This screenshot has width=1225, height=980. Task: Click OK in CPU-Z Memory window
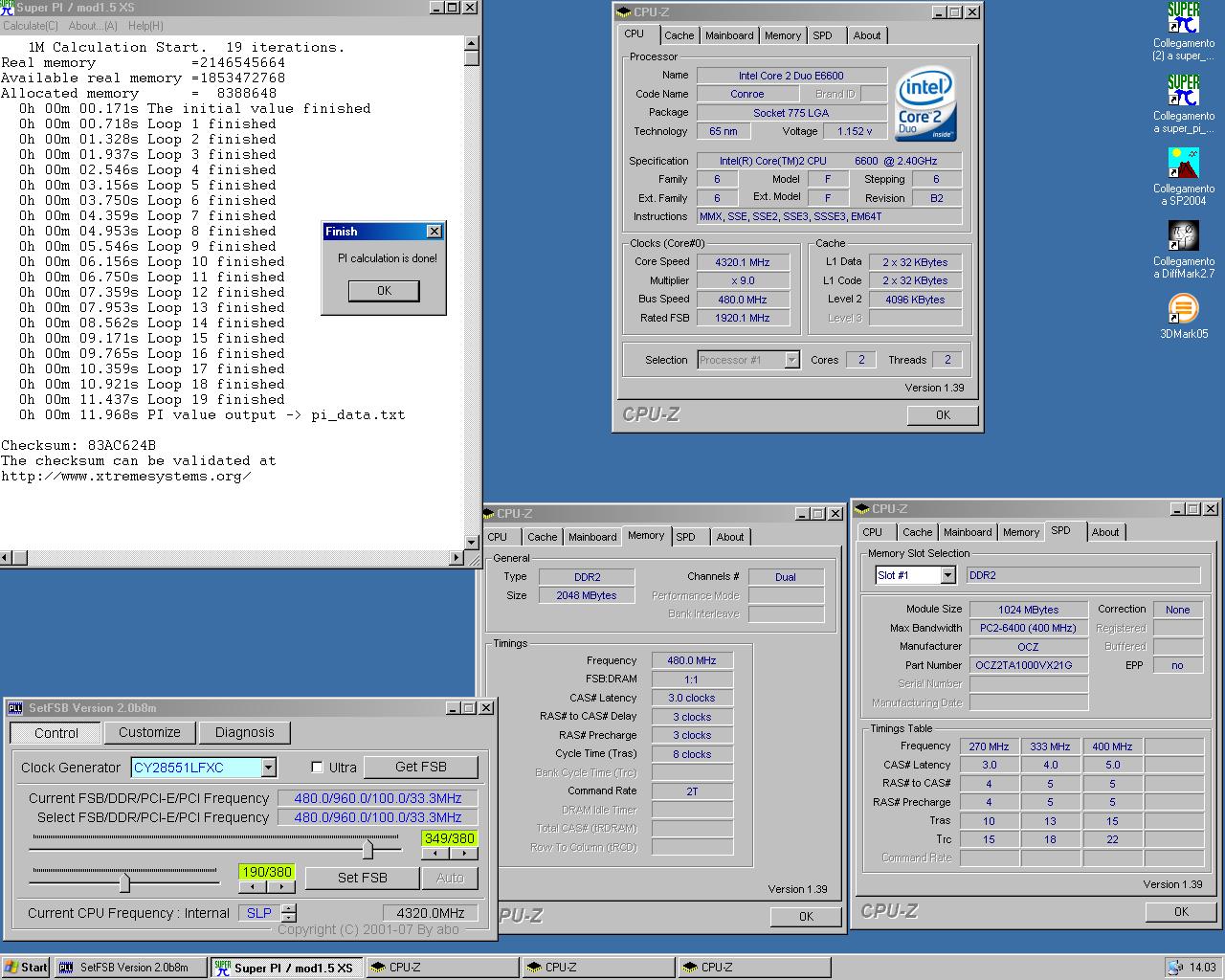tap(806, 916)
